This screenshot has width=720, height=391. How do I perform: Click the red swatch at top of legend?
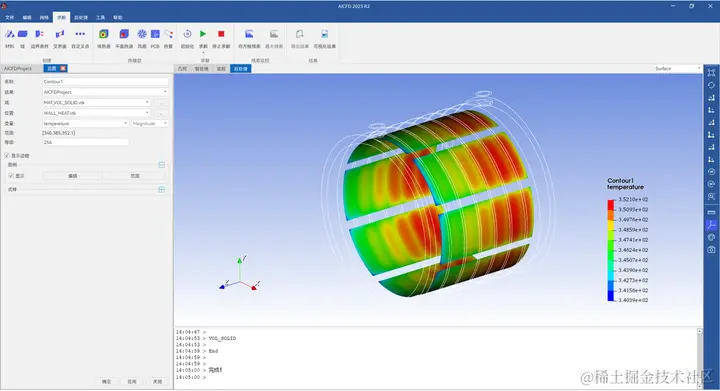pos(611,204)
